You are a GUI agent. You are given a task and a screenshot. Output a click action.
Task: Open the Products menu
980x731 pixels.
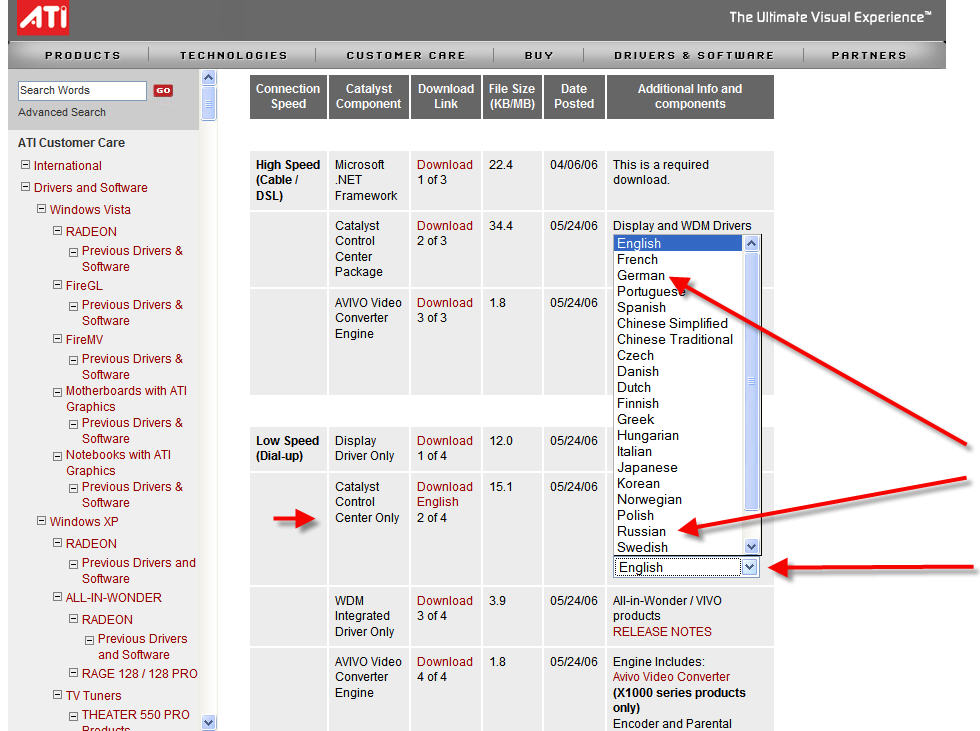pos(82,56)
